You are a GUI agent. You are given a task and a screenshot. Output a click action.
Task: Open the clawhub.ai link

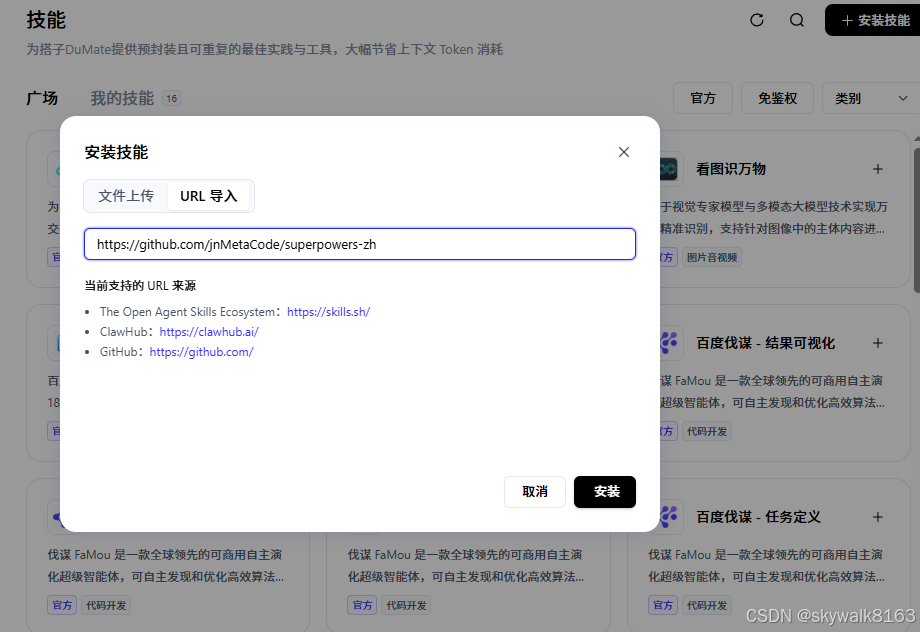[209, 332]
